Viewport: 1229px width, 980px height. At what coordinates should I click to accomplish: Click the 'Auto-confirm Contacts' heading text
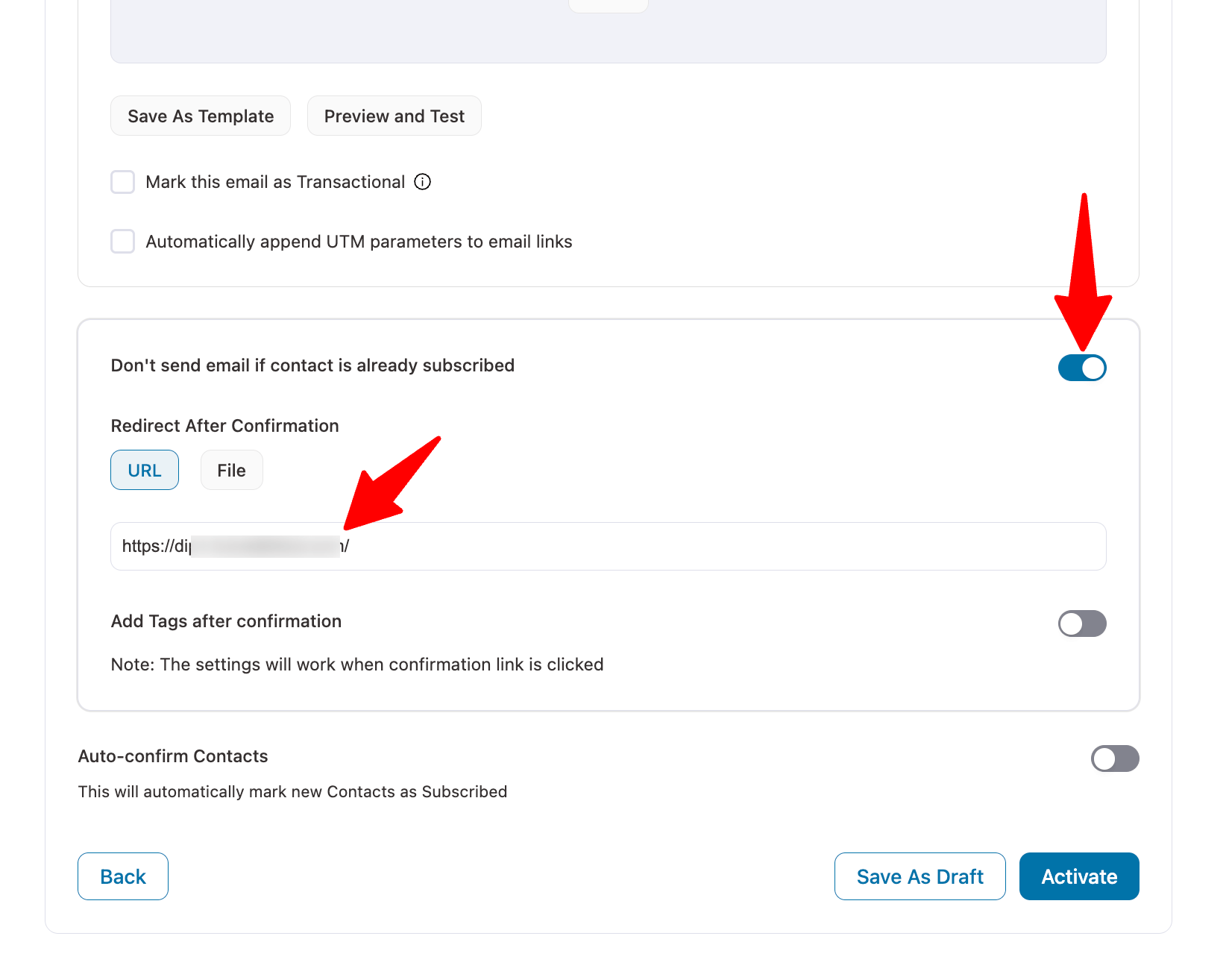(173, 756)
